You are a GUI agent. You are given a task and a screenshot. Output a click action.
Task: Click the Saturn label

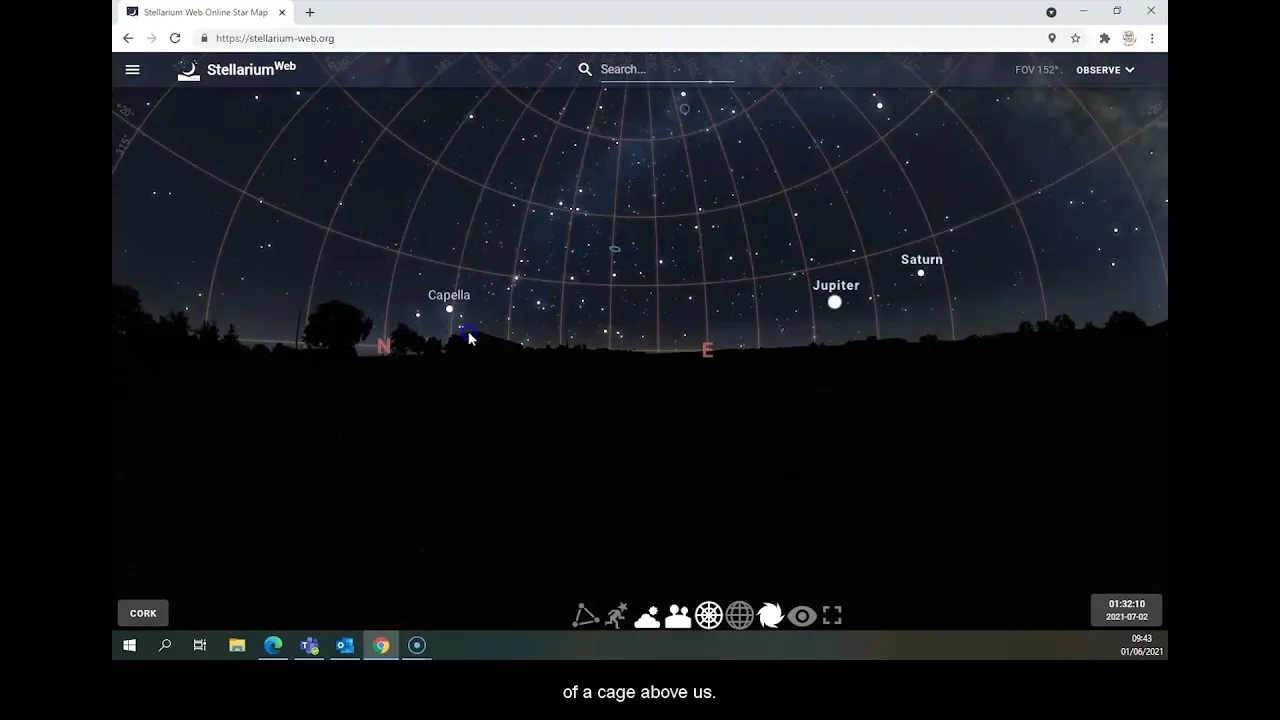point(922,259)
